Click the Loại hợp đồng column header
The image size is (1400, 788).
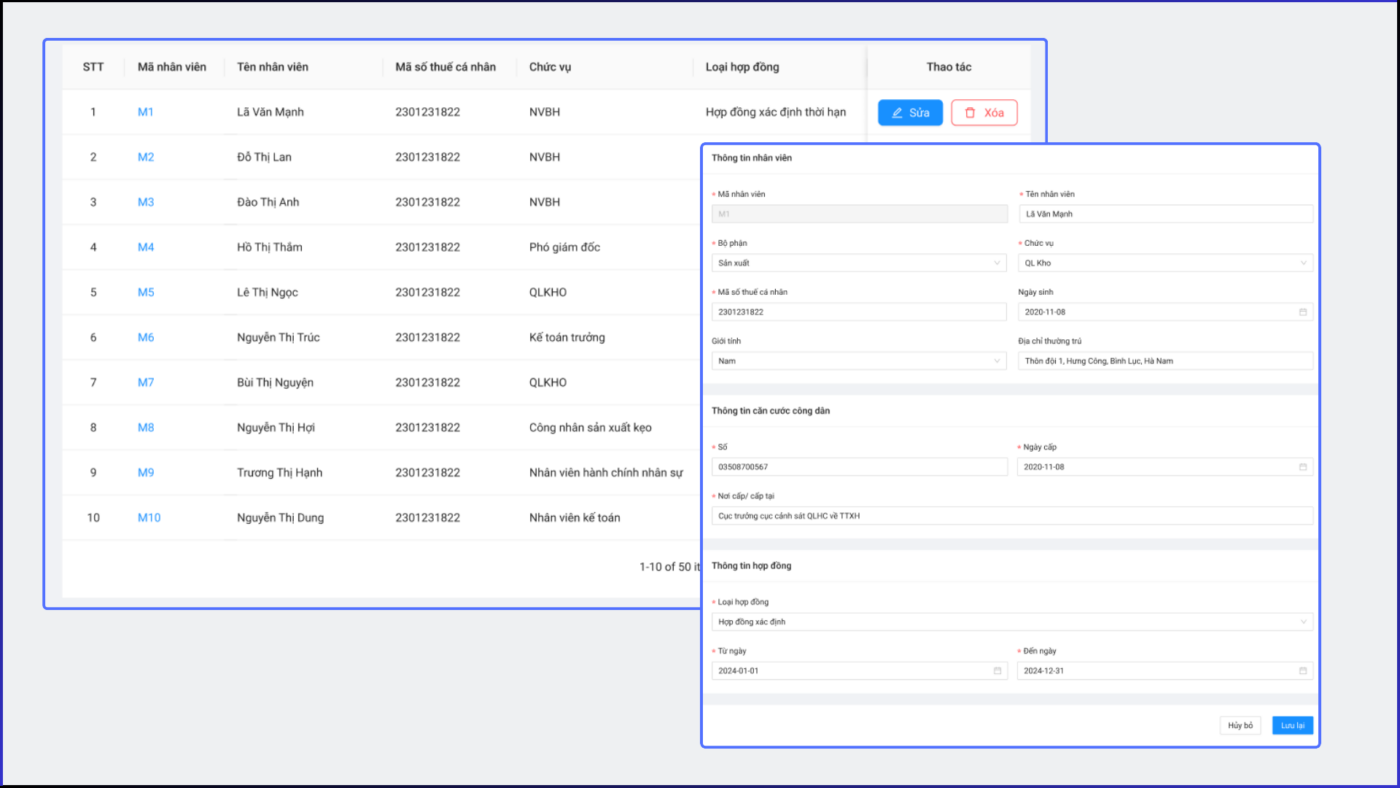[x=742, y=67]
